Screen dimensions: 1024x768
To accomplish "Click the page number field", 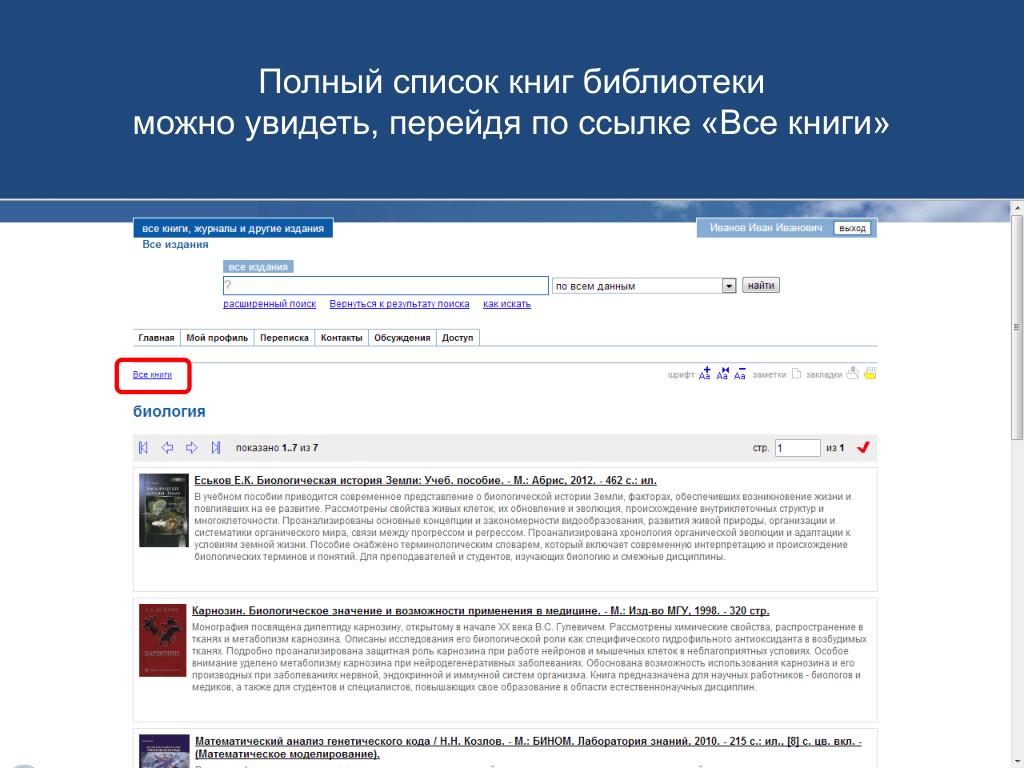I will (797, 447).
